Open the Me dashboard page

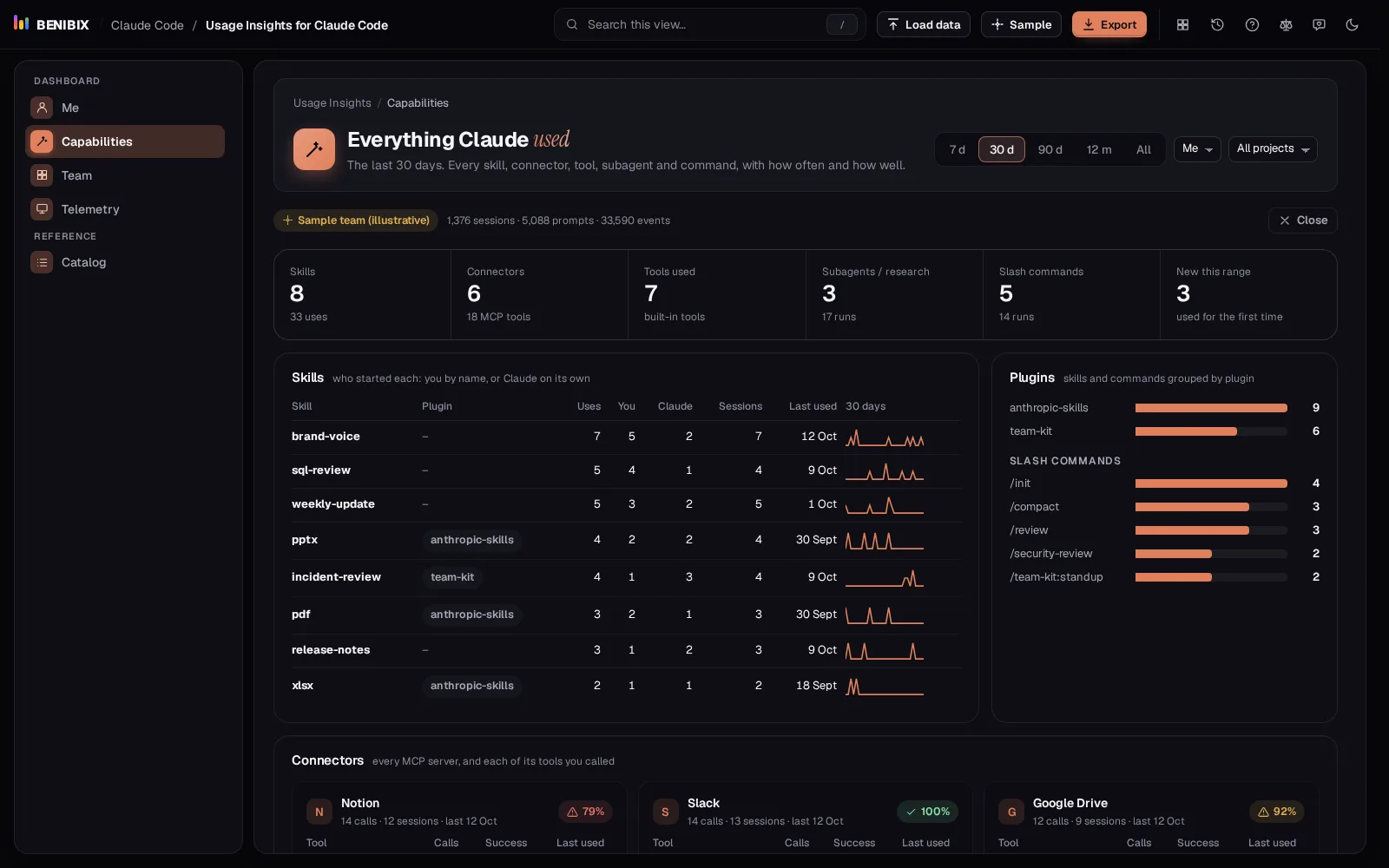pos(125,108)
